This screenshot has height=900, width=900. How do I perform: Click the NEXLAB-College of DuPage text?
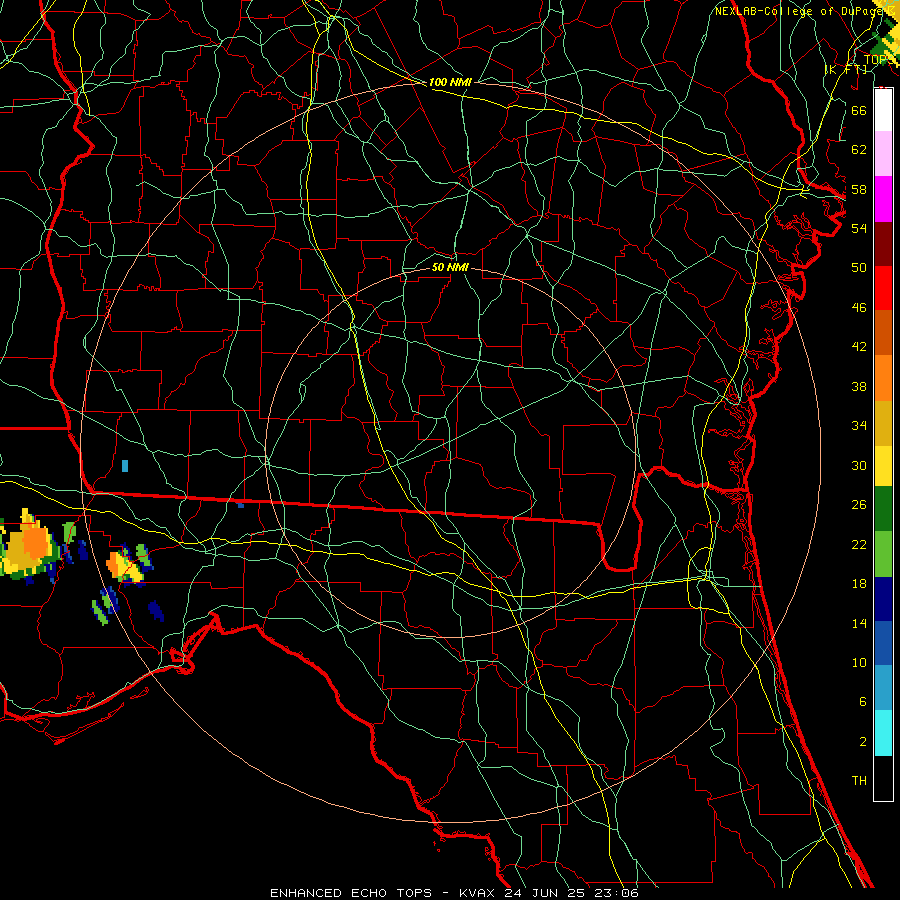point(799,11)
